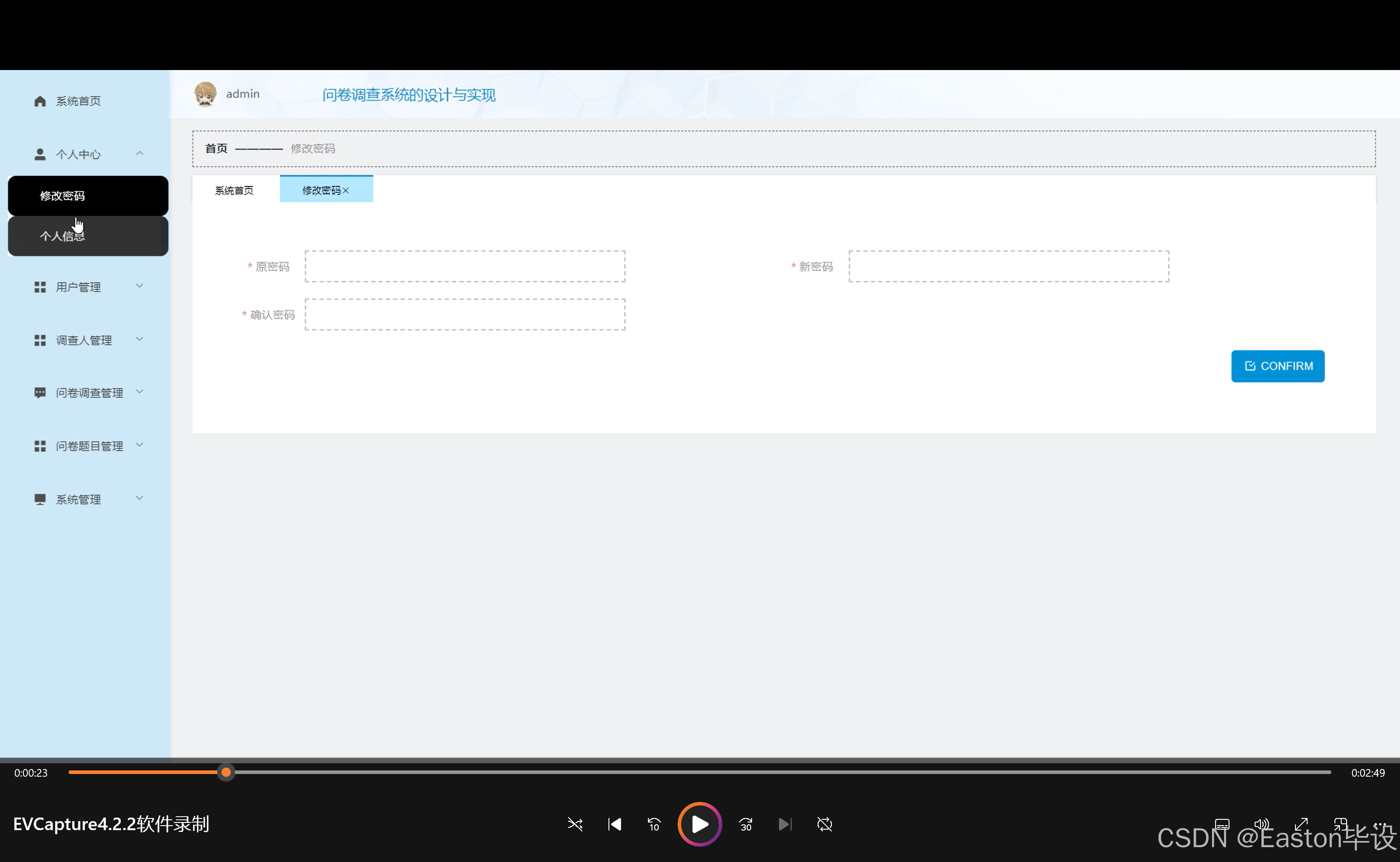Toggle shuffle in the media player
This screenshot has height=862, width=1400.
pos(575,824)
